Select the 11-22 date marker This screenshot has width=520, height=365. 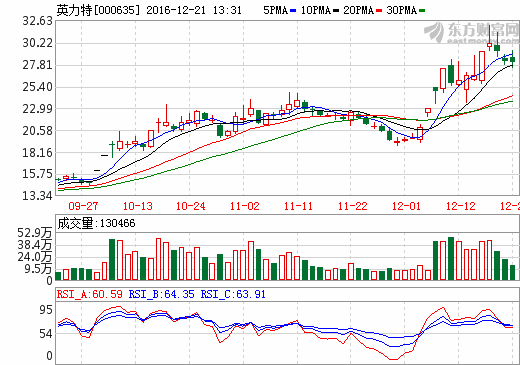pyautogui.click(x=352, y=206)
